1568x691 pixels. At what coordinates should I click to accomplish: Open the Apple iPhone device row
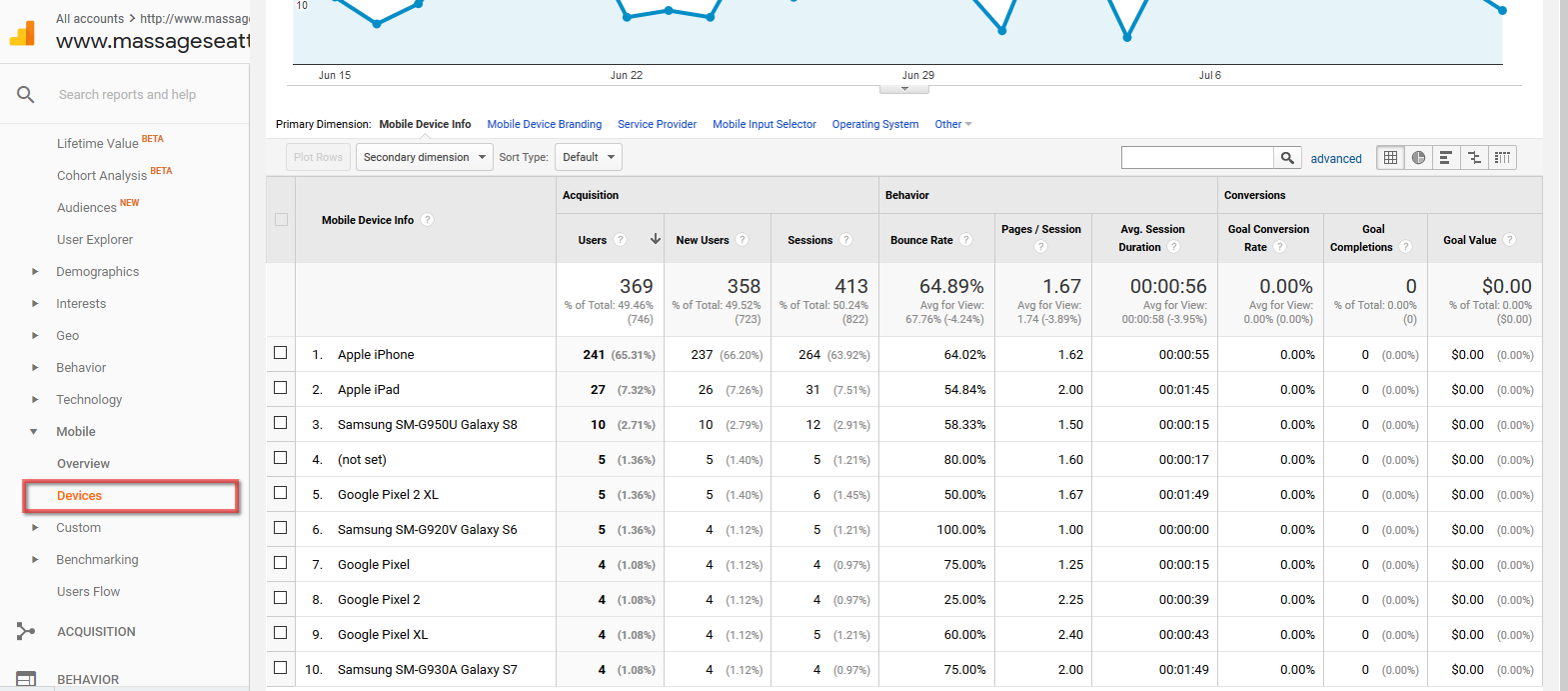(x=376, y=354)
